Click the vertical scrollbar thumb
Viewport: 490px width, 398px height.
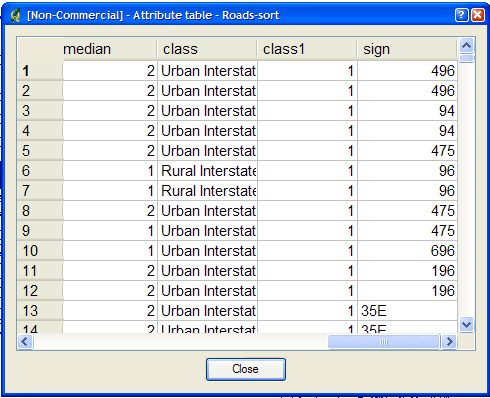[x=466, y=59]
